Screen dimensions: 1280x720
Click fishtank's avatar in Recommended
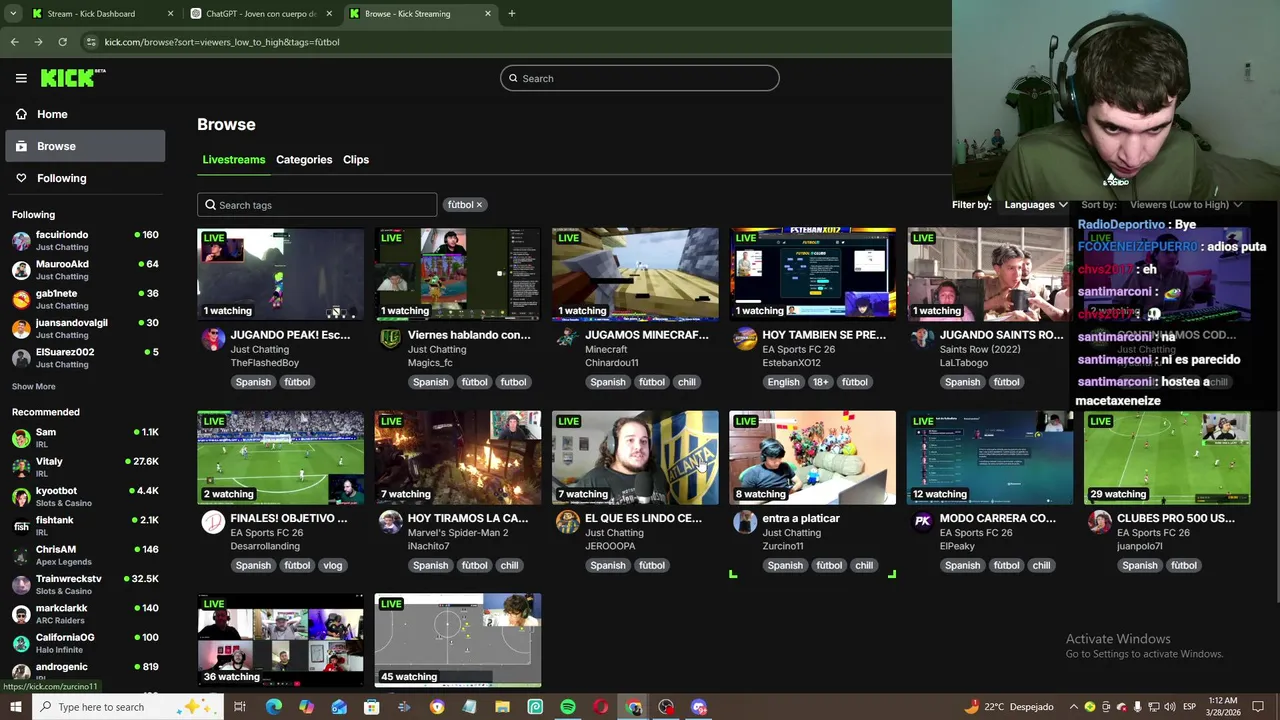point(21,526)
